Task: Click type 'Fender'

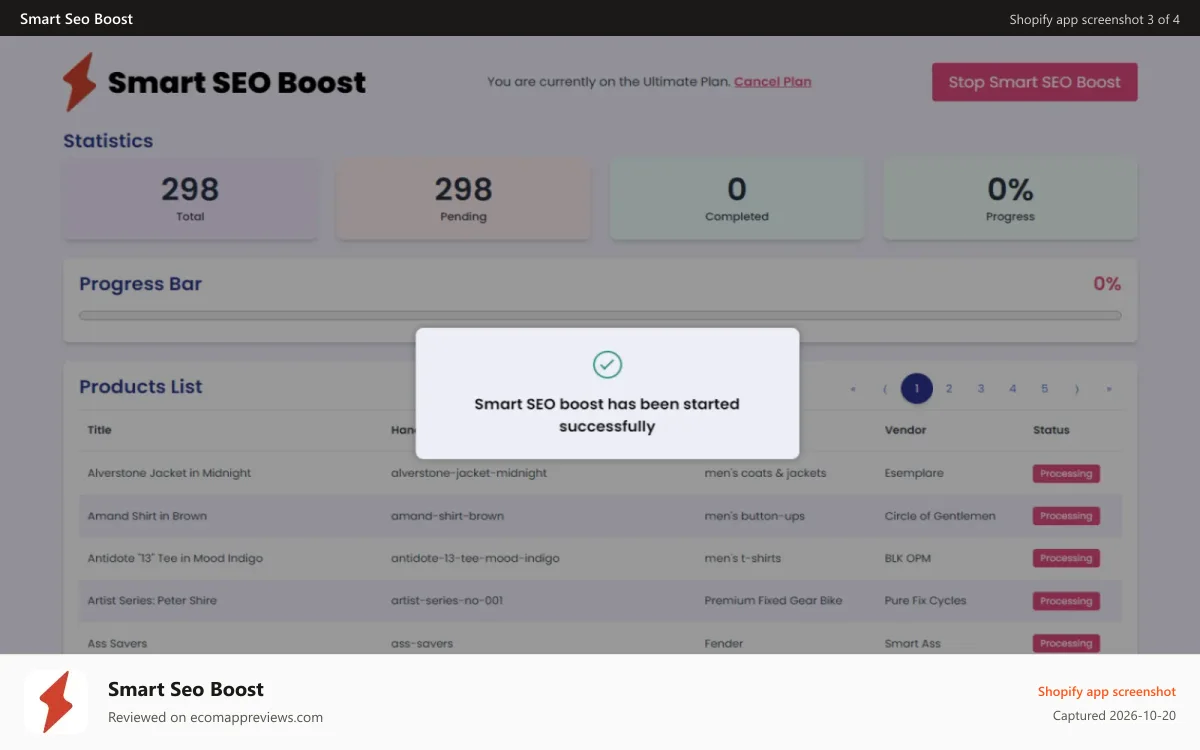Action: [724, 643]
